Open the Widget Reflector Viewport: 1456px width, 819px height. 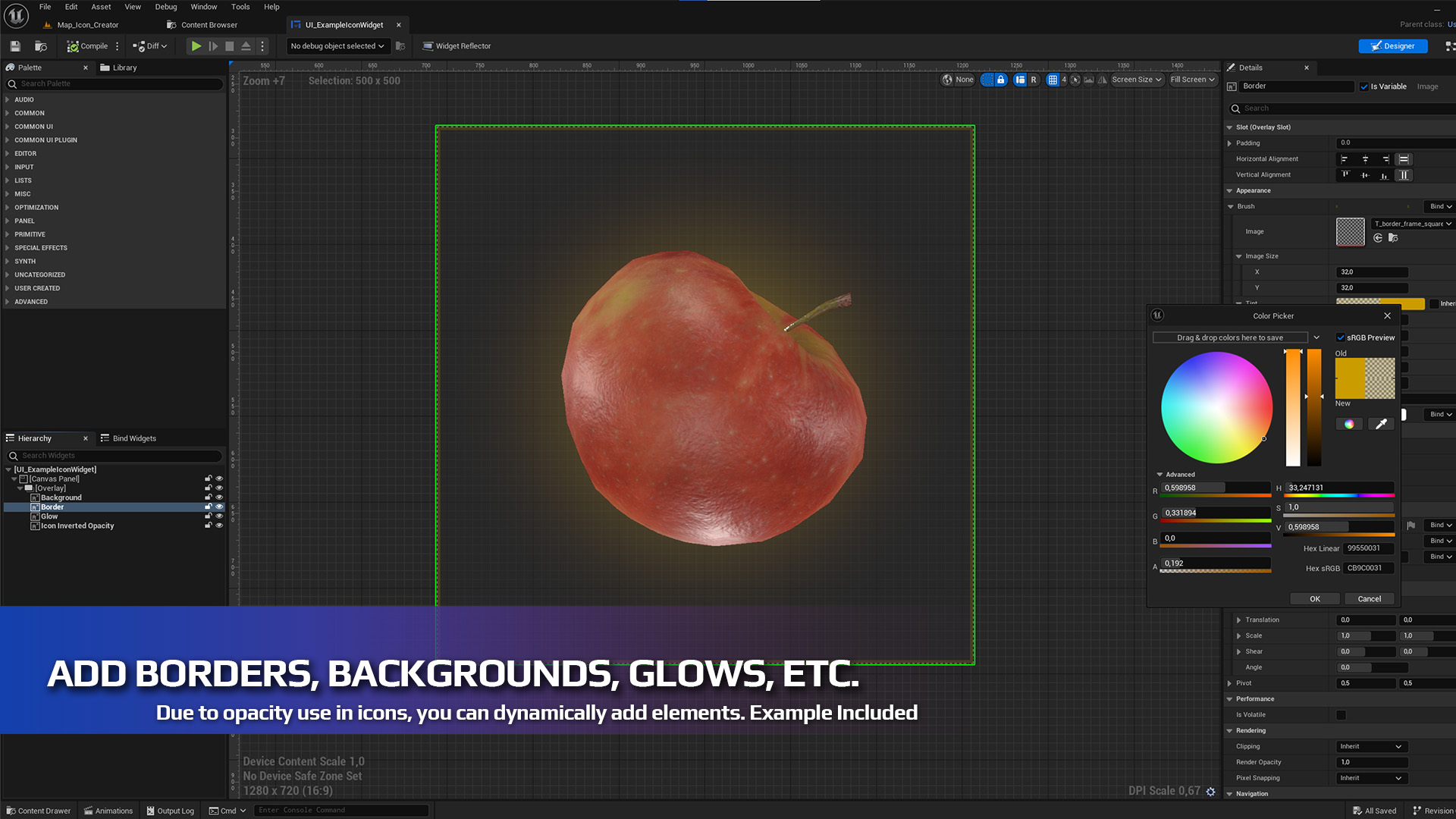point(457,46)
